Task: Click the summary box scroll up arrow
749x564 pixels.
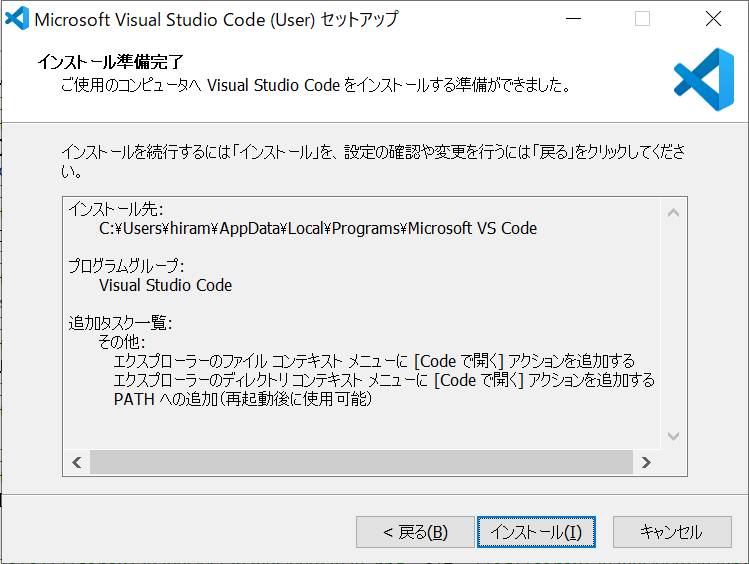Action: click(674, 213)
